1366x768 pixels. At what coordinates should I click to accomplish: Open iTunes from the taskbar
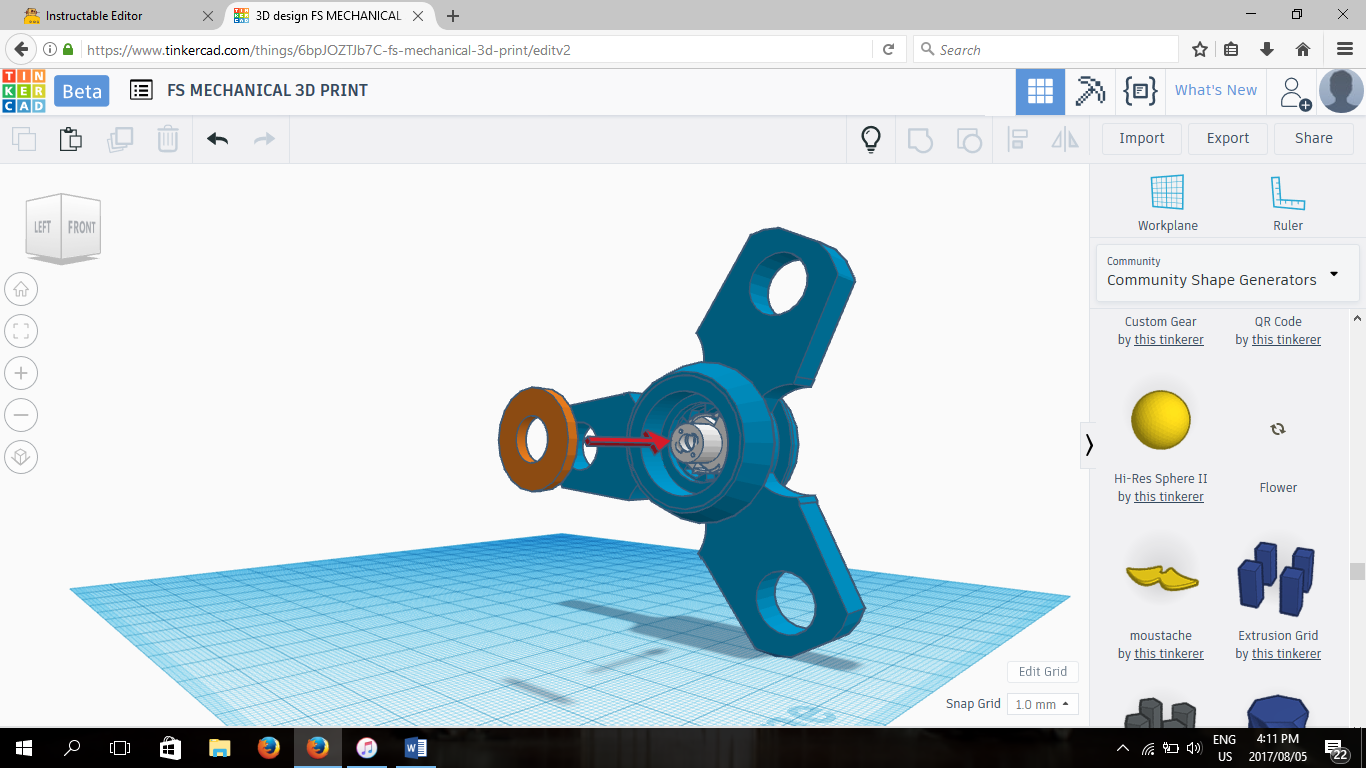tap(367, 748)
